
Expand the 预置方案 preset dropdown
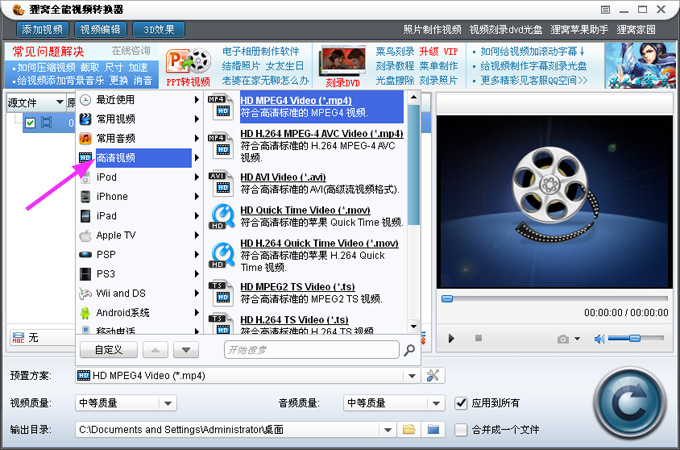coord(412,375)
